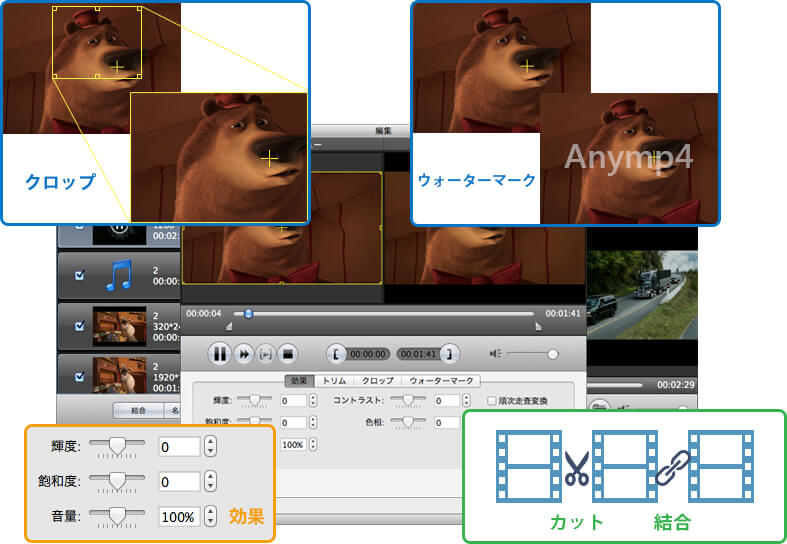Click the end-time field beside the ] button
The height and width of the screenshot is (544, 787).
pyautogui.click(x=419, y=354)
